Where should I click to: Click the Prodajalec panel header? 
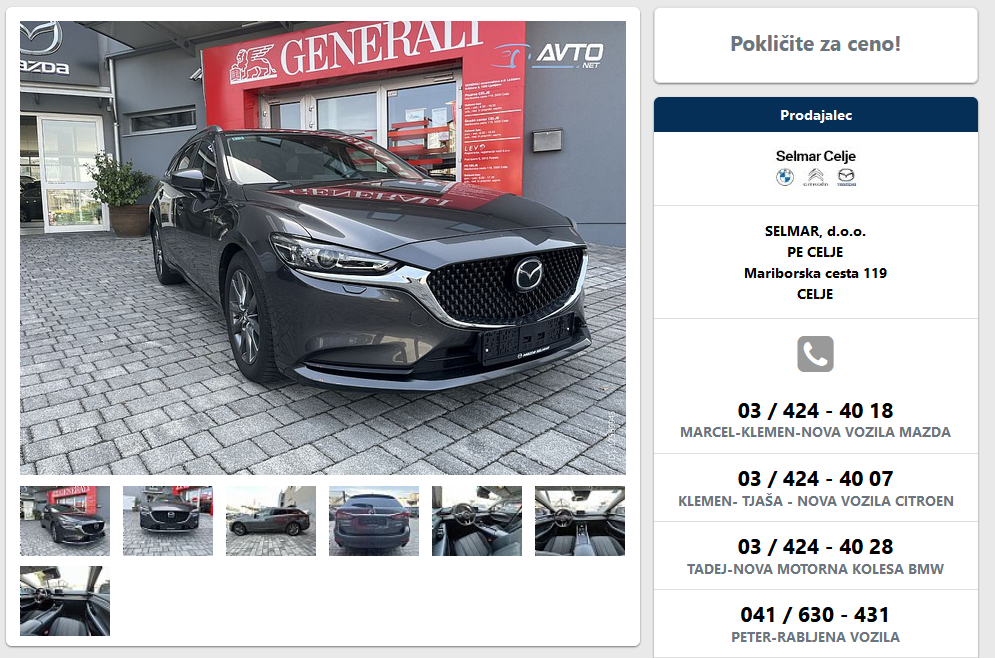coord(815,115)
